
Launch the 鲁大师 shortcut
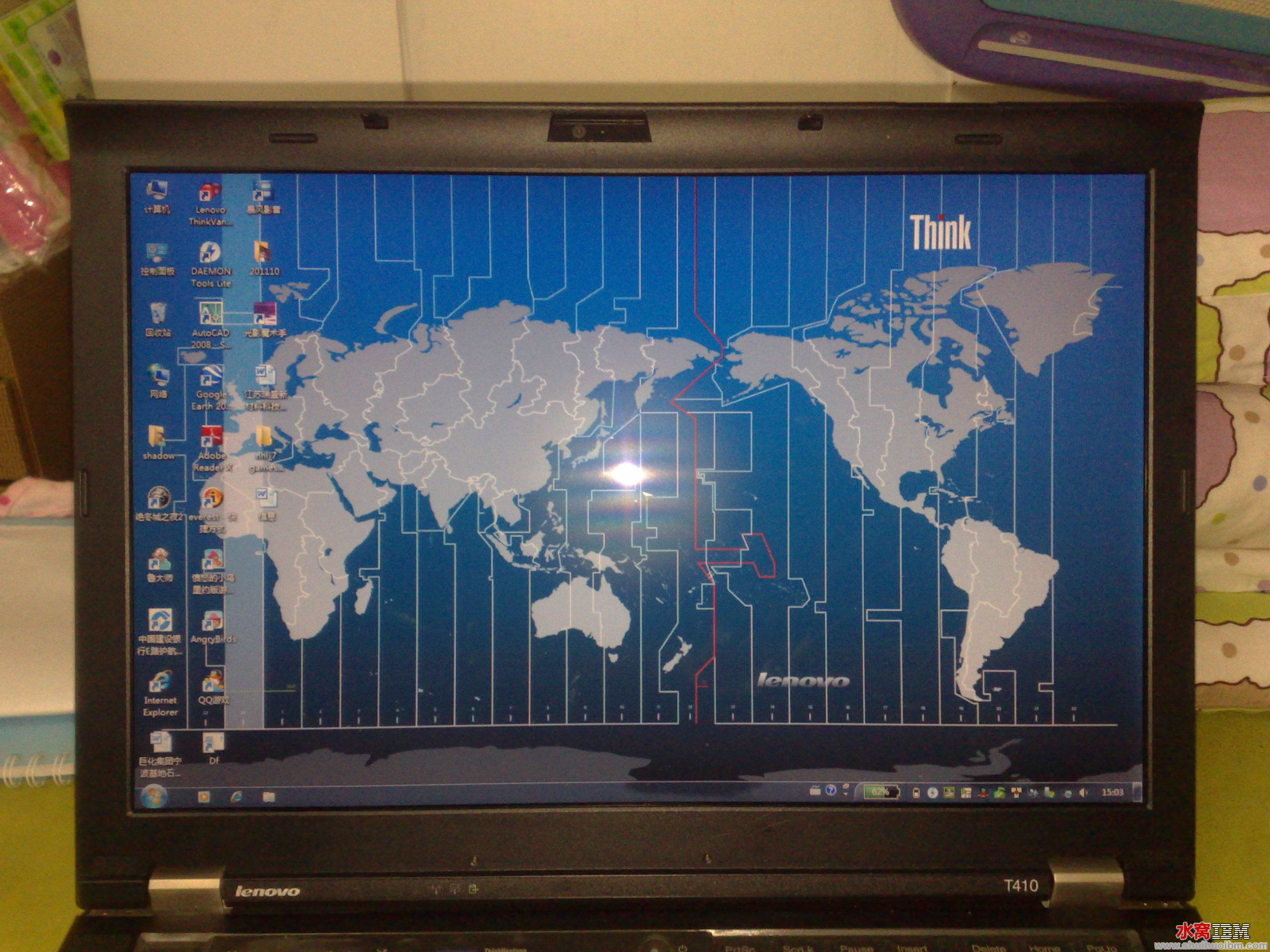[159, 565]
